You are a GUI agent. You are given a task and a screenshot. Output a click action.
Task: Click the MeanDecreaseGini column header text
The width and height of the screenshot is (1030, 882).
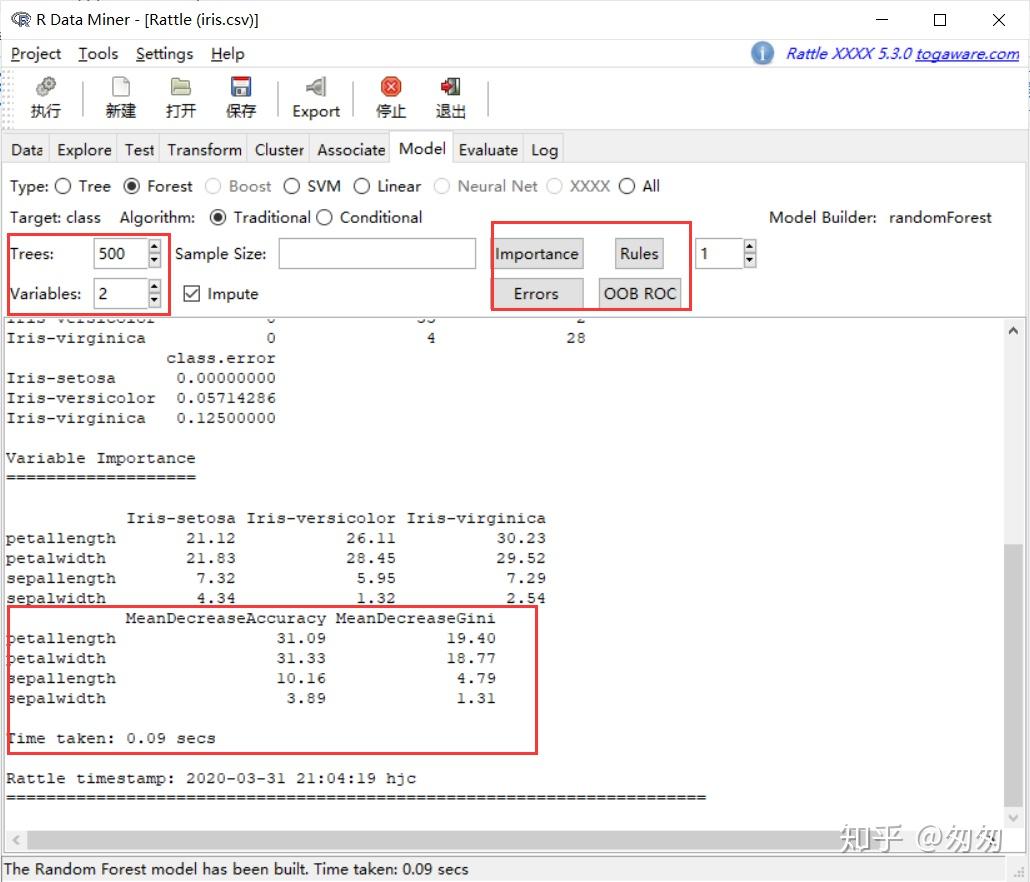pos(415,618)
